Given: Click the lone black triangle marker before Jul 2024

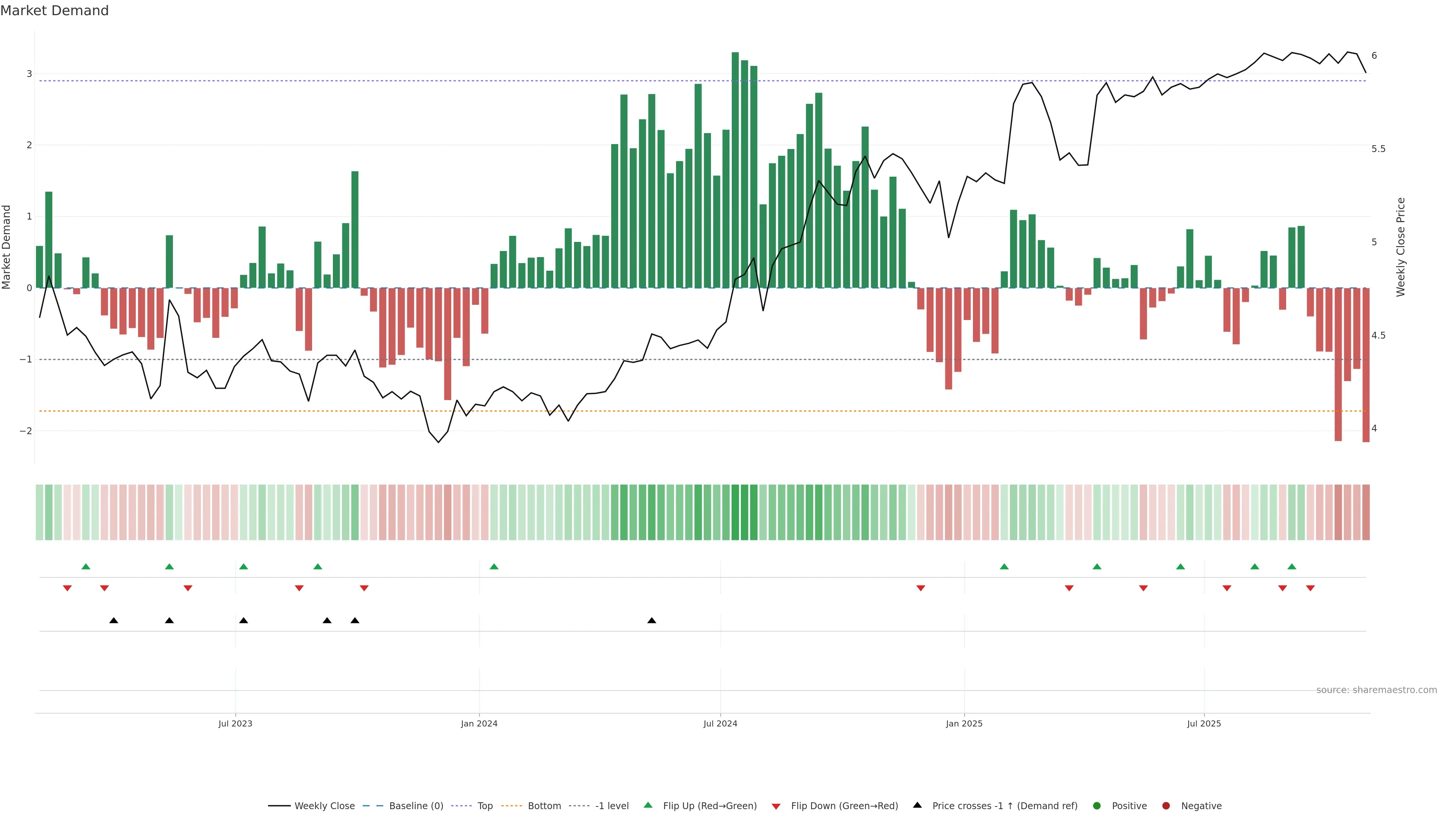Looking at the screenshot, I should 652,621.
